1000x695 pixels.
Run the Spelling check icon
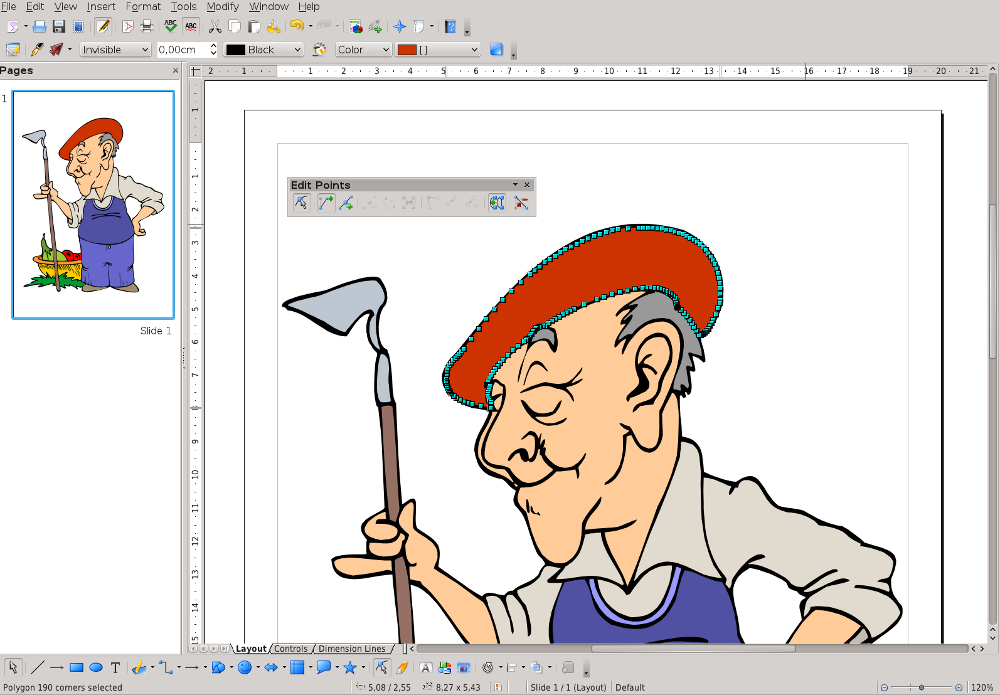pos(170,27)
